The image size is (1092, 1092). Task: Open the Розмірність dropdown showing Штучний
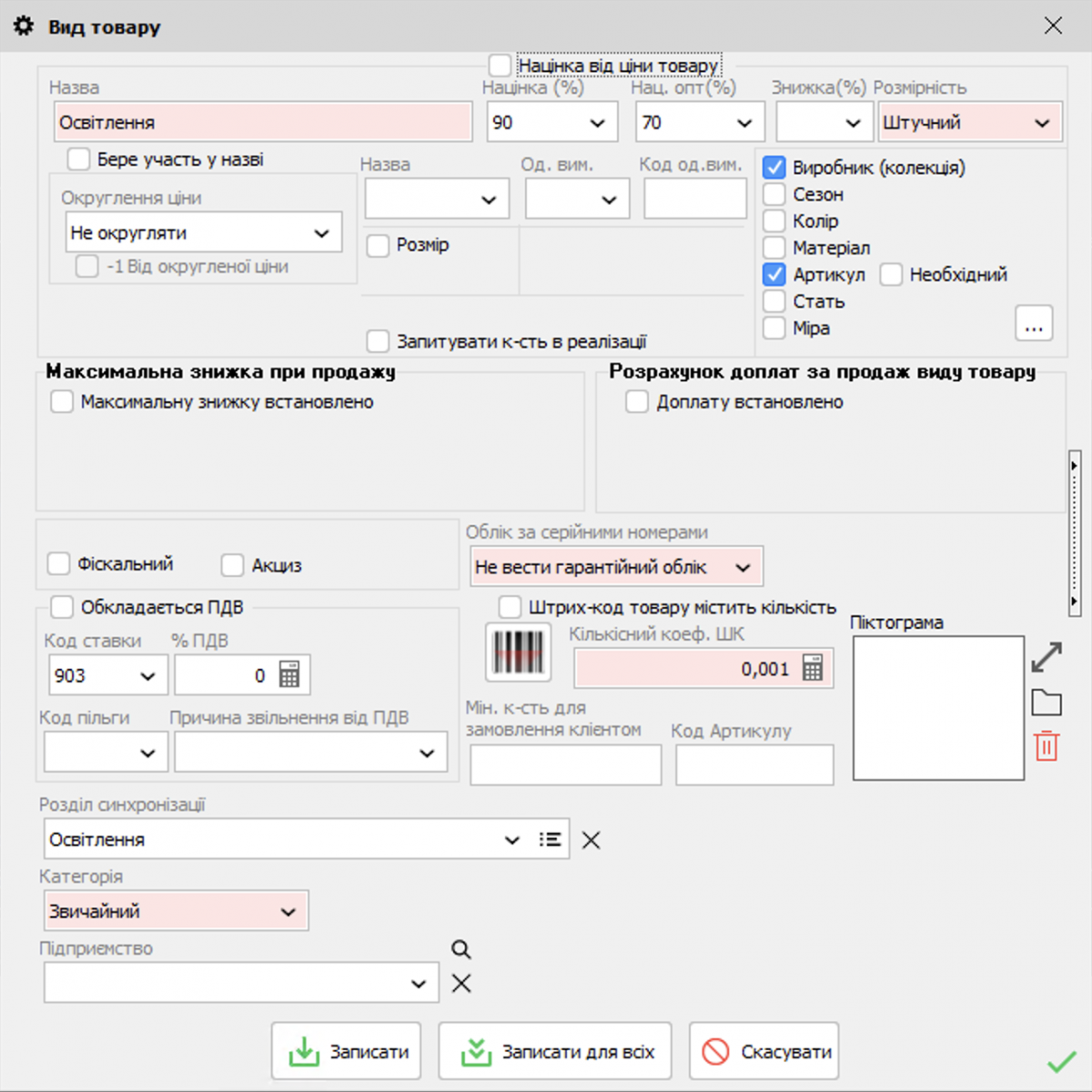click(x=1043, y=121)
